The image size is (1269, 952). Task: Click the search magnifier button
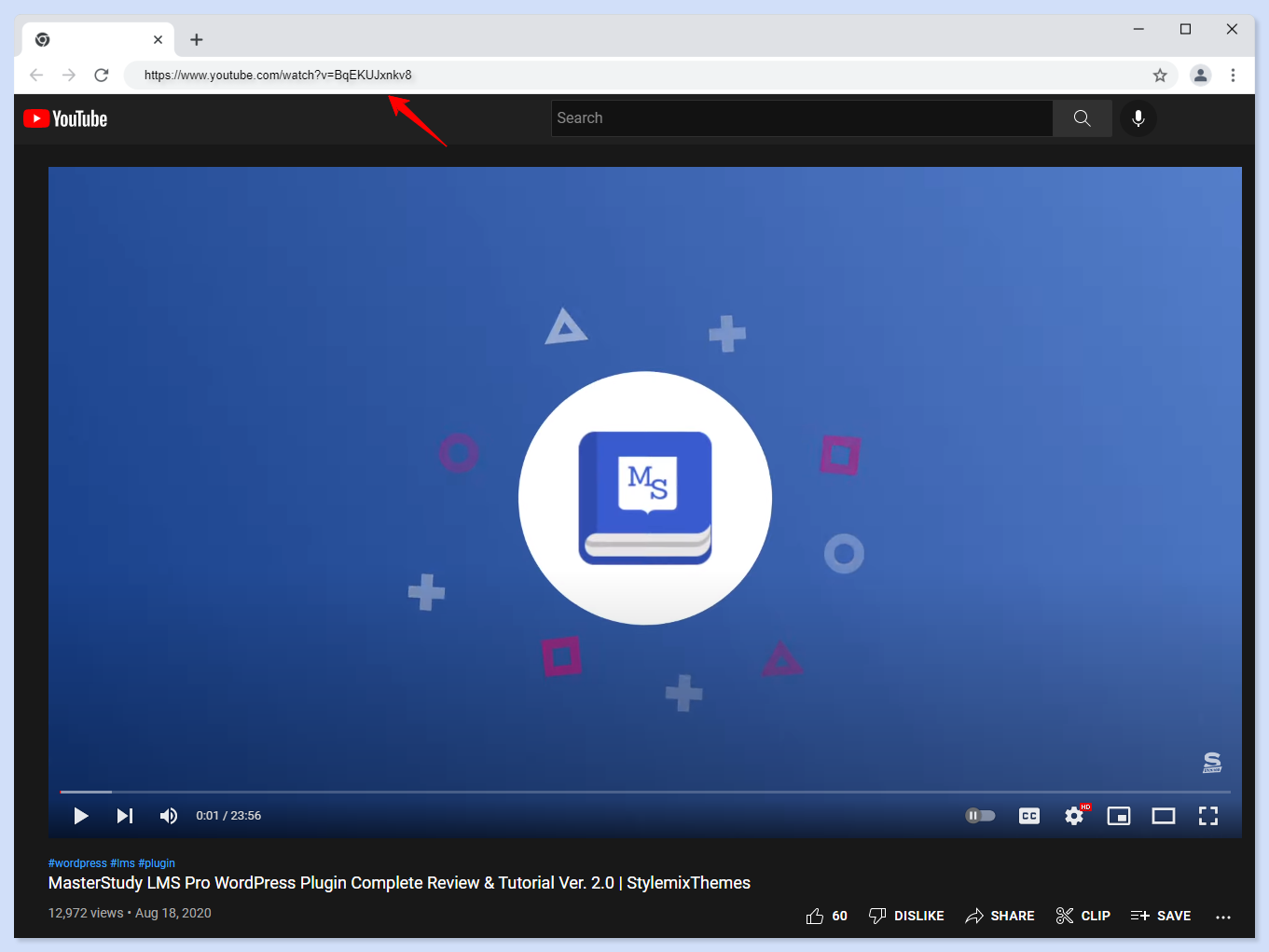[1082, 118]
